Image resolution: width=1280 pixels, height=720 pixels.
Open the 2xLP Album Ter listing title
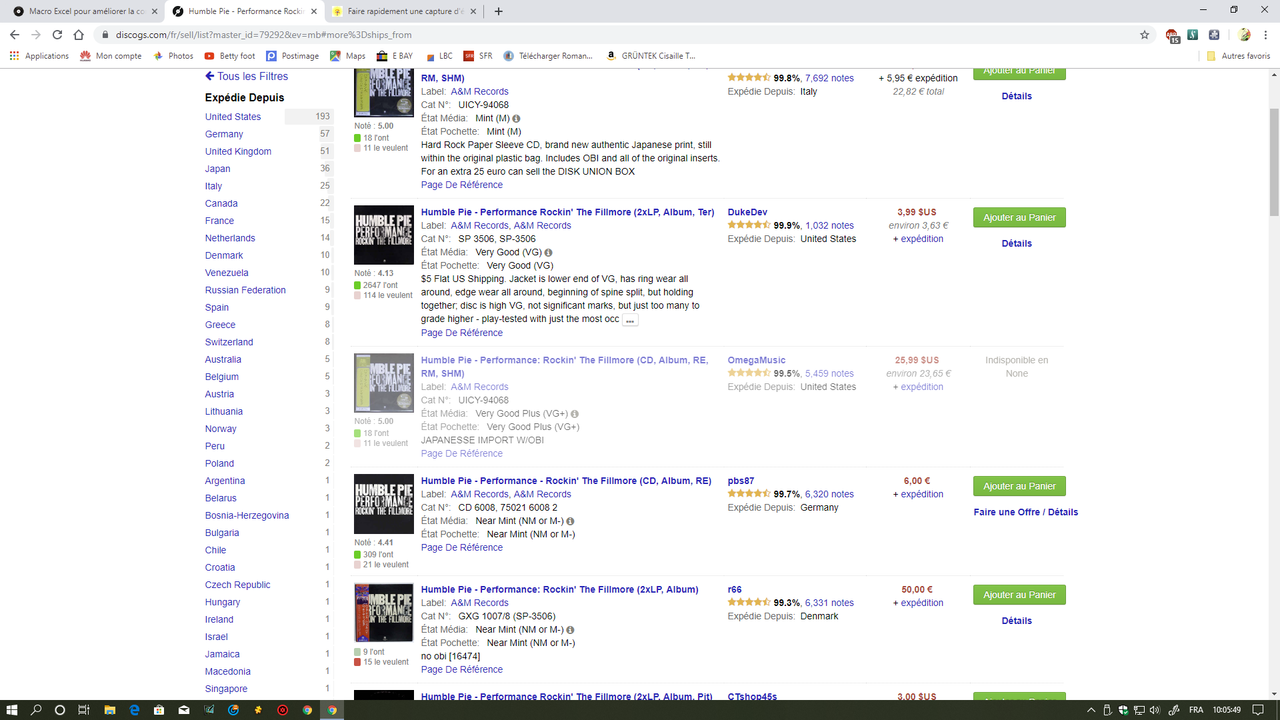tap(567, 212)
